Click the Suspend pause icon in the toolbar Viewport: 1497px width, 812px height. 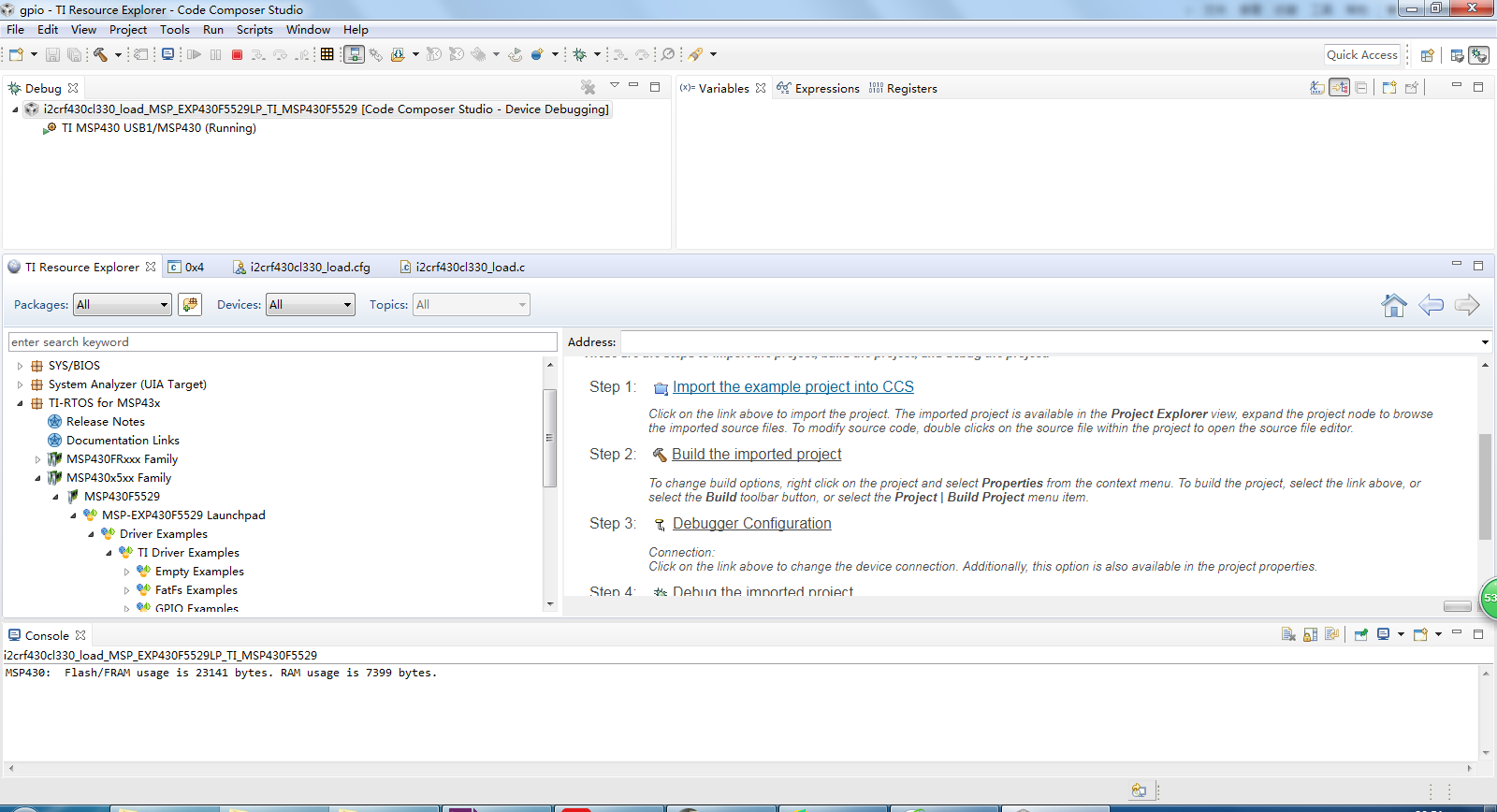click(x=216, y=55)
